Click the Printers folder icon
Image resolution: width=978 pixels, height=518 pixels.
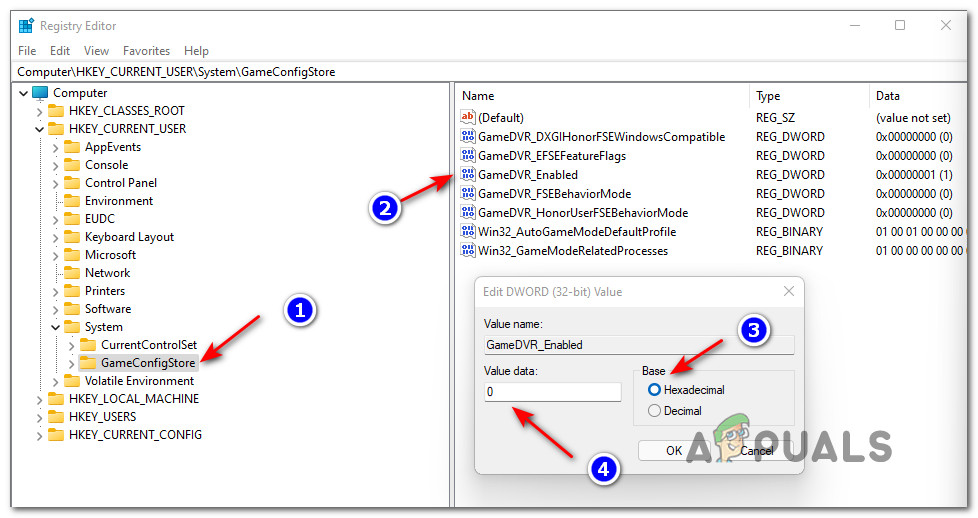[72, 291]
